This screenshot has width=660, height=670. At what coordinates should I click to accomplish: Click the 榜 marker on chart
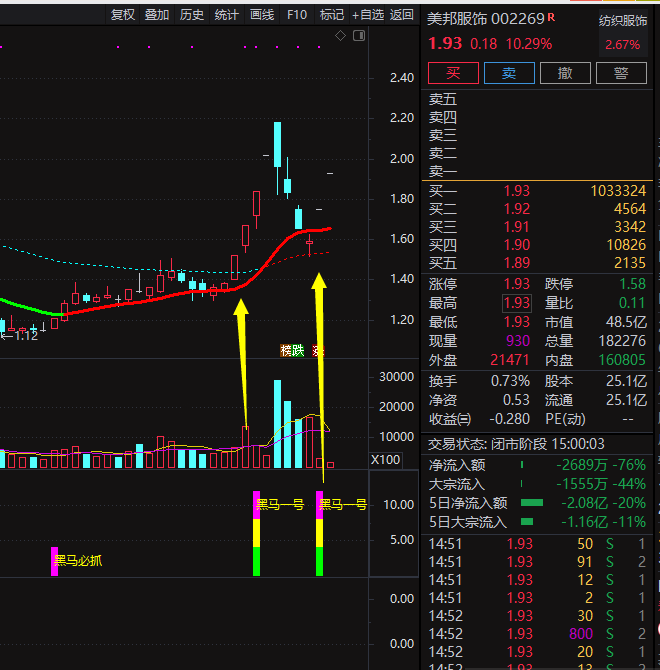[286, 351]
